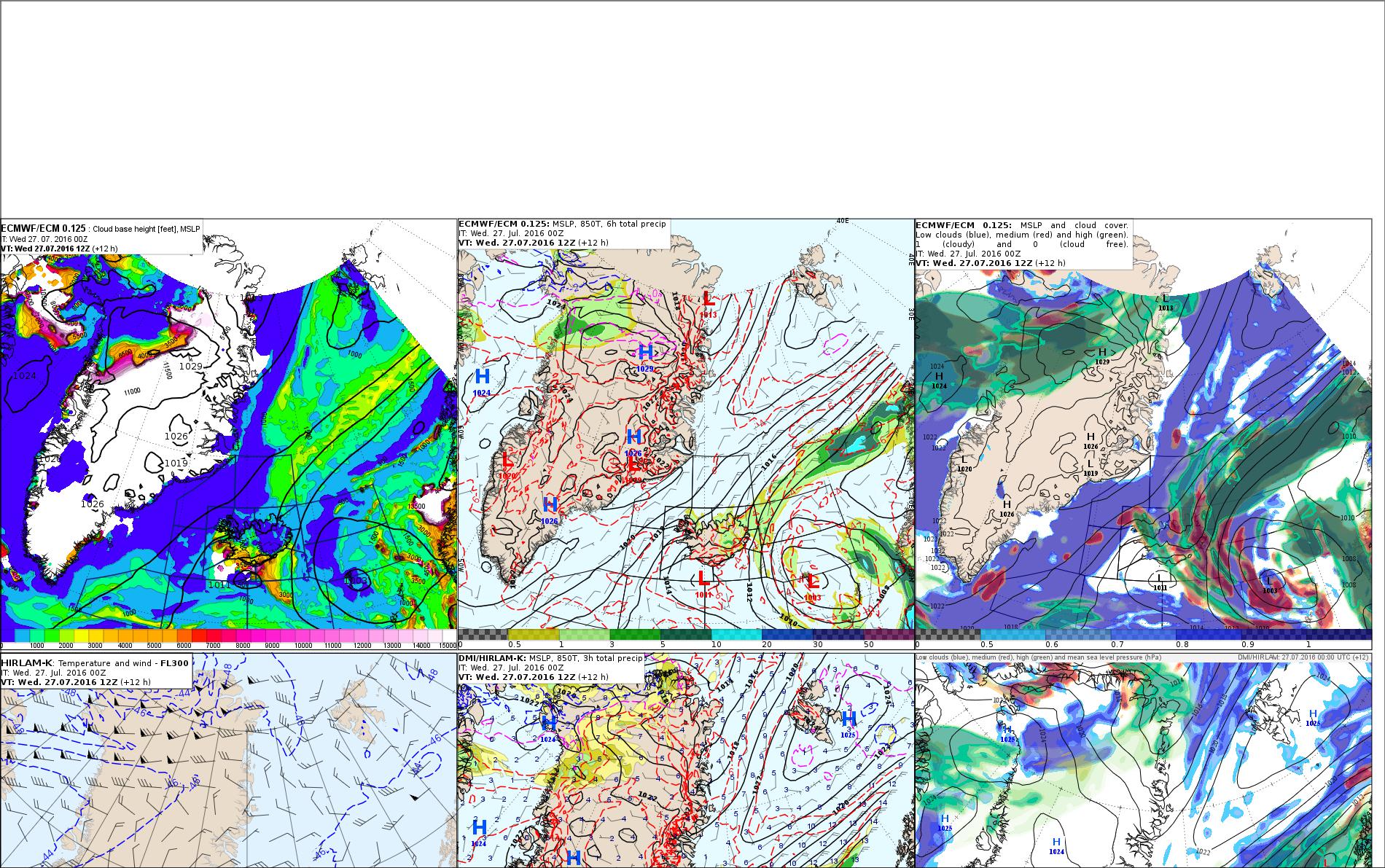This screenshot has width=1385, height=868.
Task: Click the '5000' label on cloud base legend
Action: click(155, 646)
